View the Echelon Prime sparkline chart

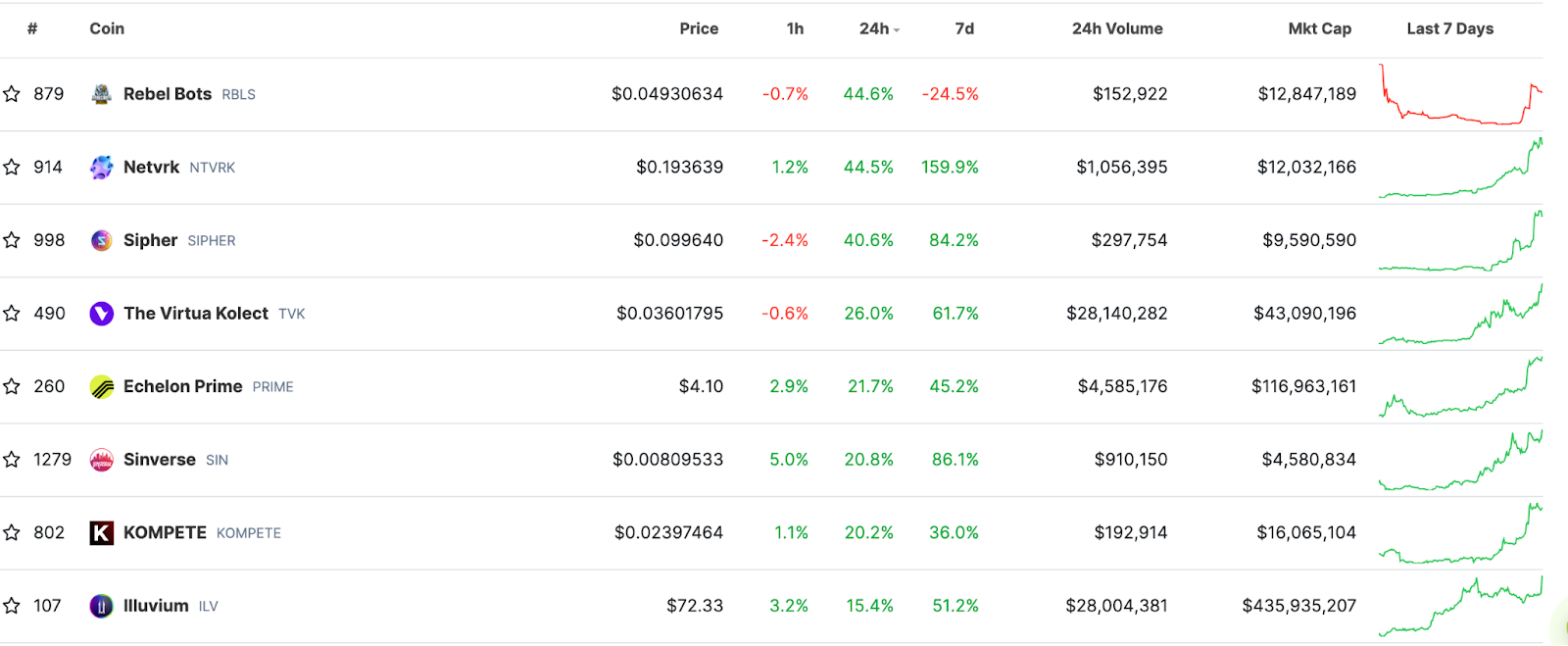point(1460,386)
